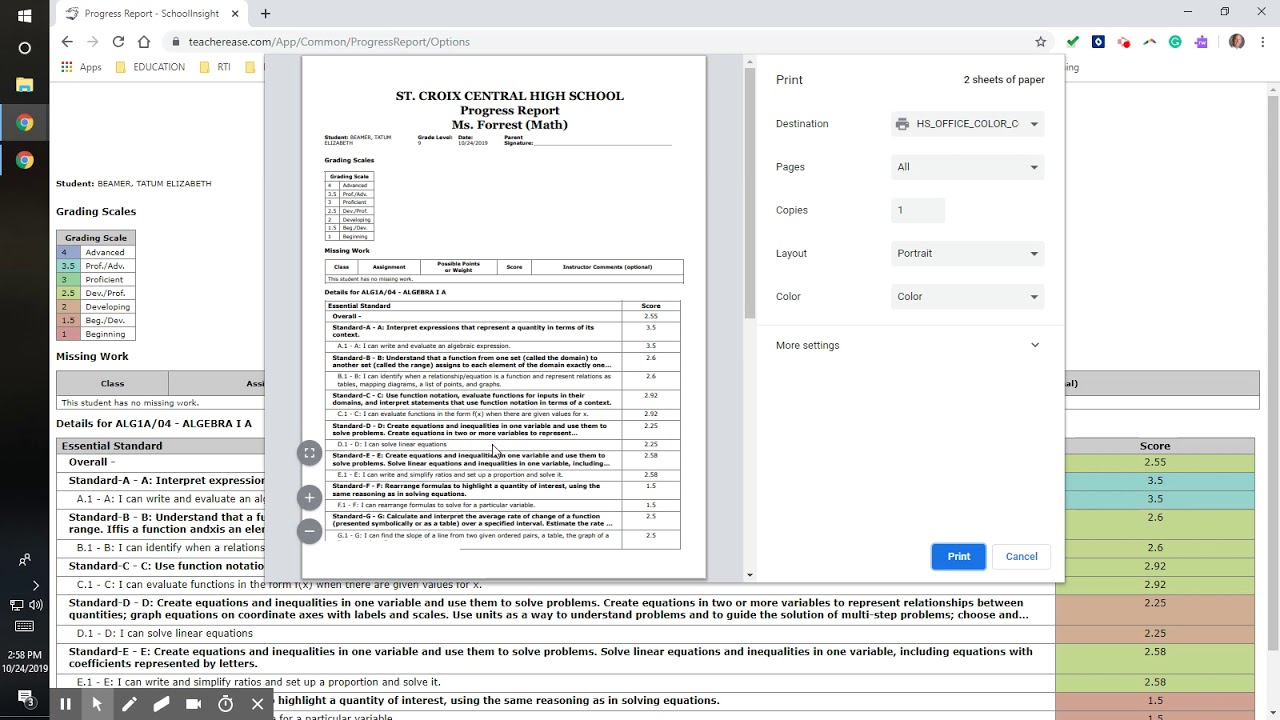Click the Overall score 2.55 cell
The width and height of the screenshot is (1280, 720).
coord(1155,463)
